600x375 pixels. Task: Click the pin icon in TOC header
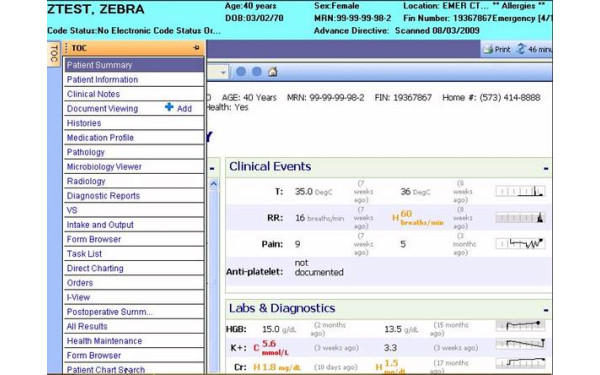[x=196, y=48]
